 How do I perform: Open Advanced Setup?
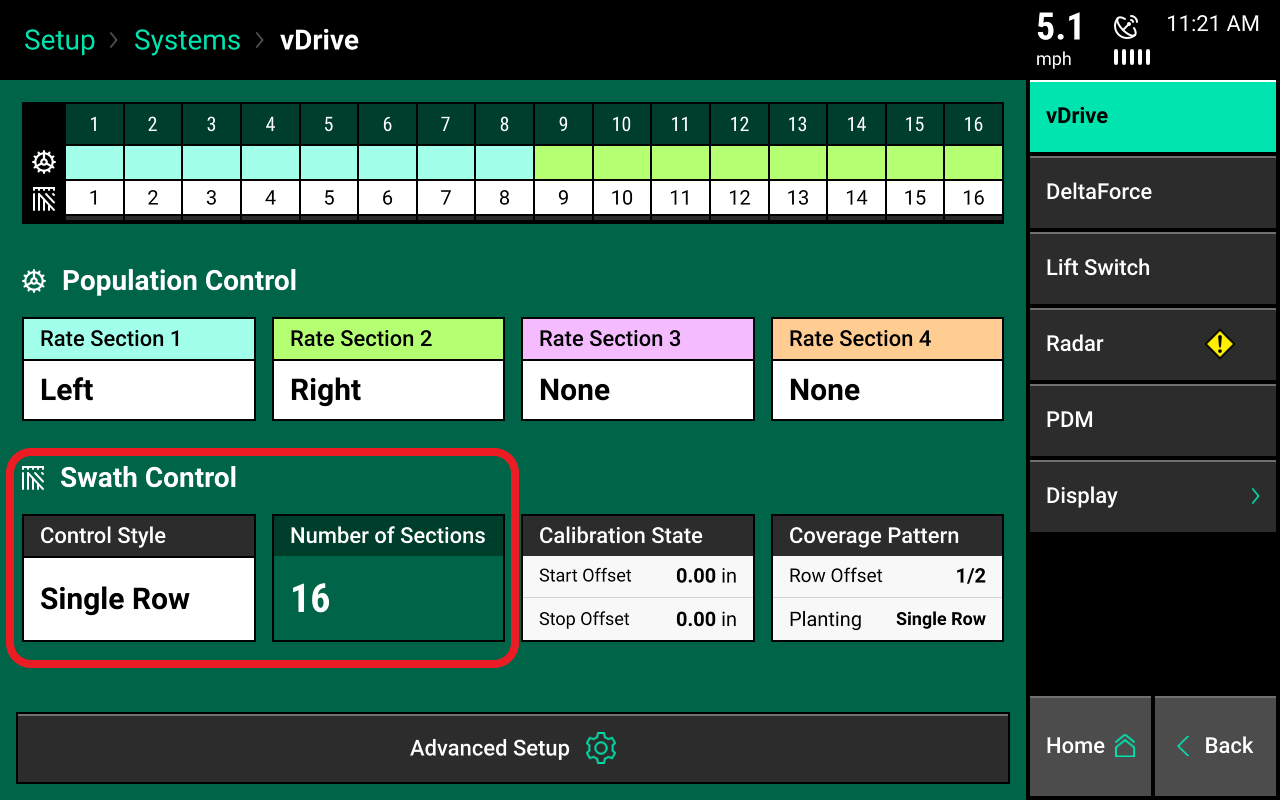coord(513,748)
